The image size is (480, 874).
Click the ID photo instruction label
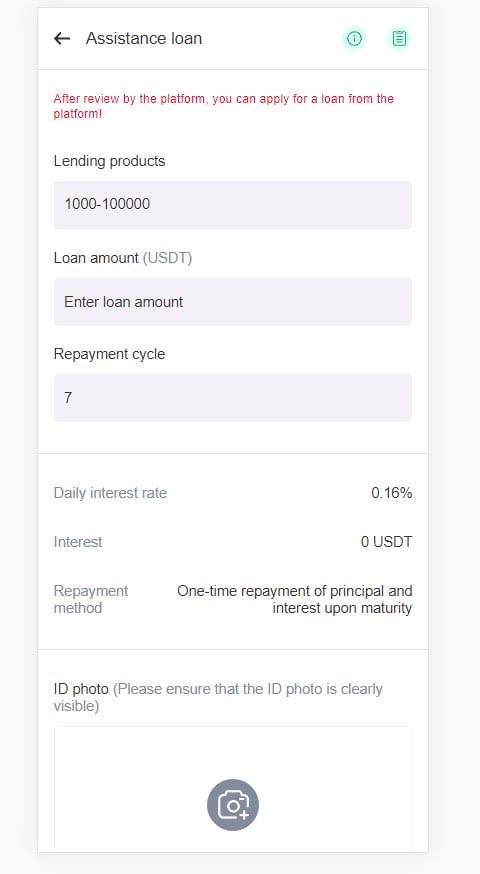pyautogui.click(x=218, y=697)
